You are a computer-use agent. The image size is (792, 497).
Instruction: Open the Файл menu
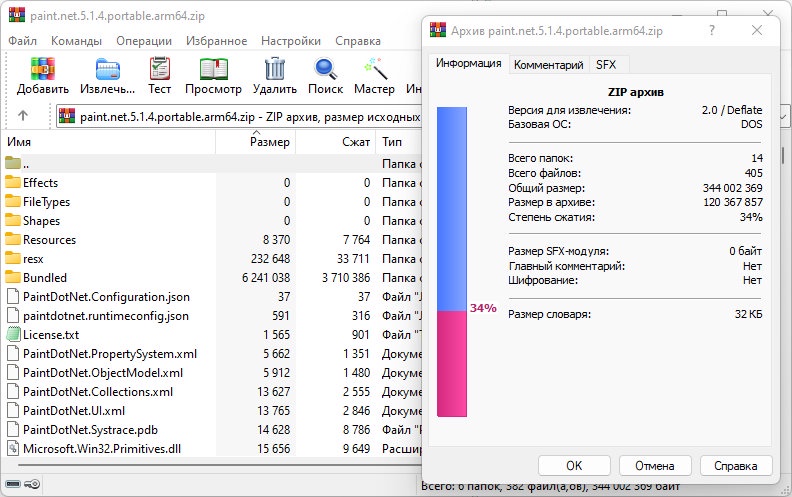coord(22,41)
